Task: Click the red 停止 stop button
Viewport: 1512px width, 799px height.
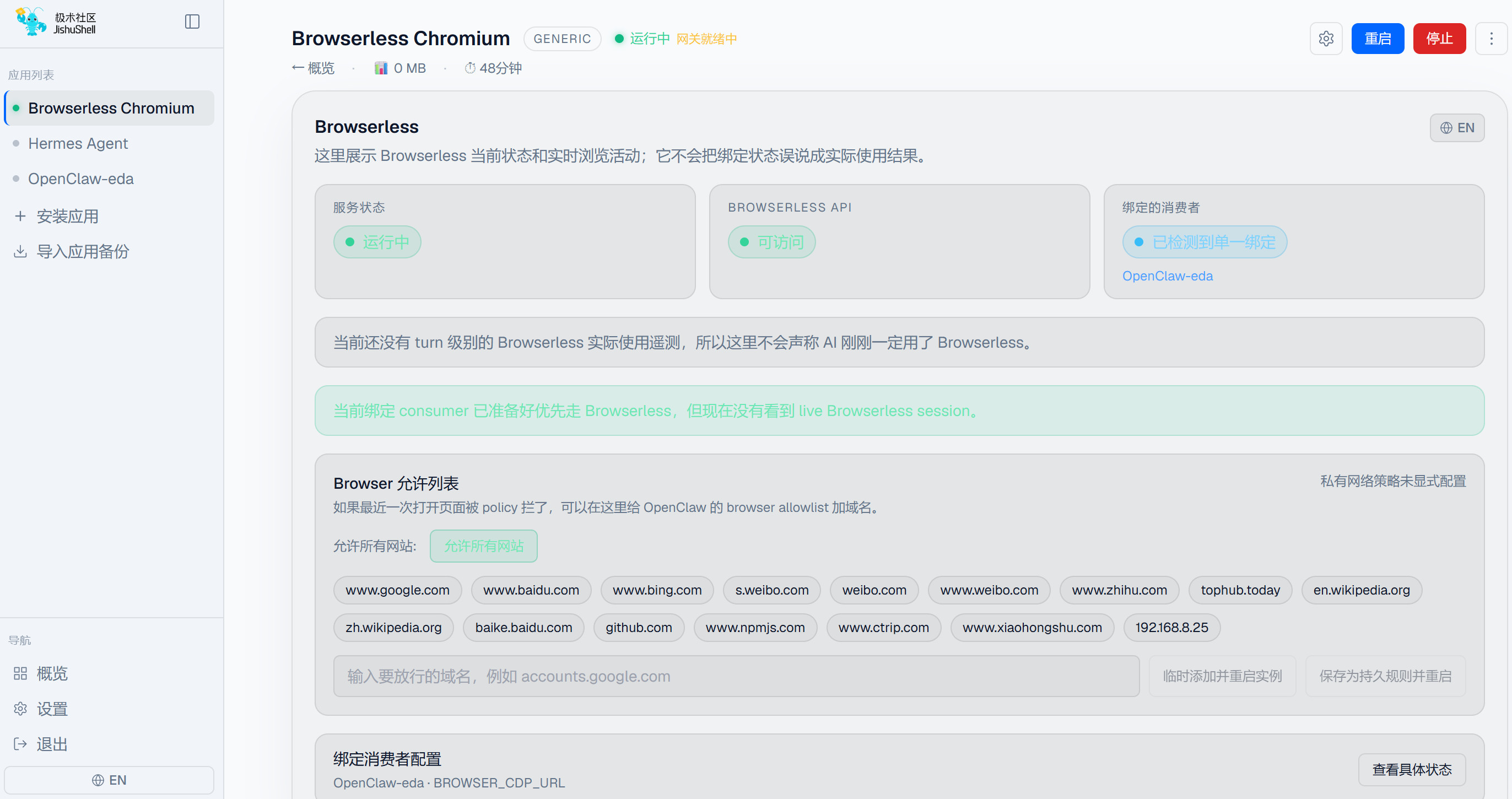Action: [1439, 39]
